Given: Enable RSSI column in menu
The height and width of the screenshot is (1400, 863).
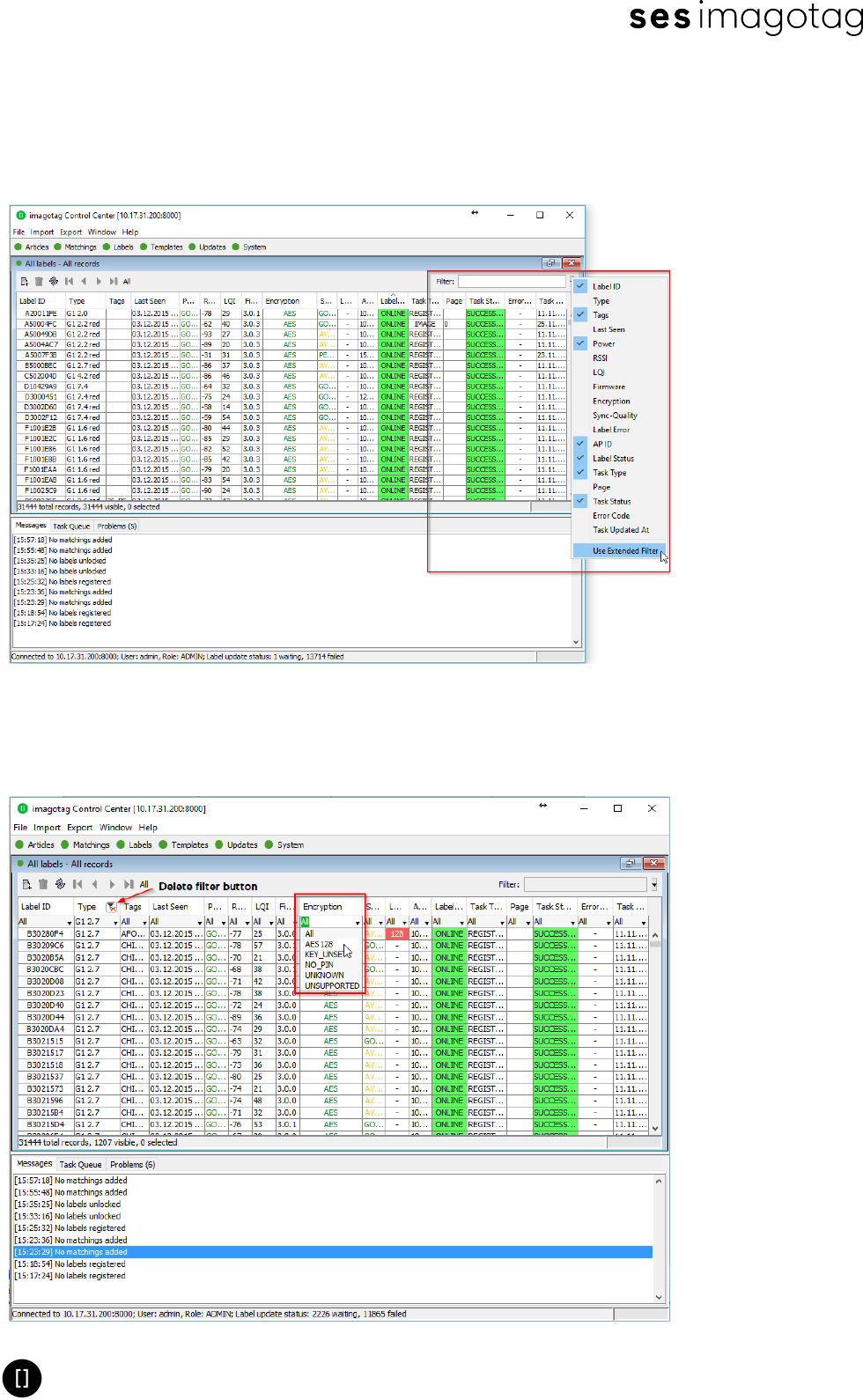Looking at the screenshot, I should coord(600,358).
